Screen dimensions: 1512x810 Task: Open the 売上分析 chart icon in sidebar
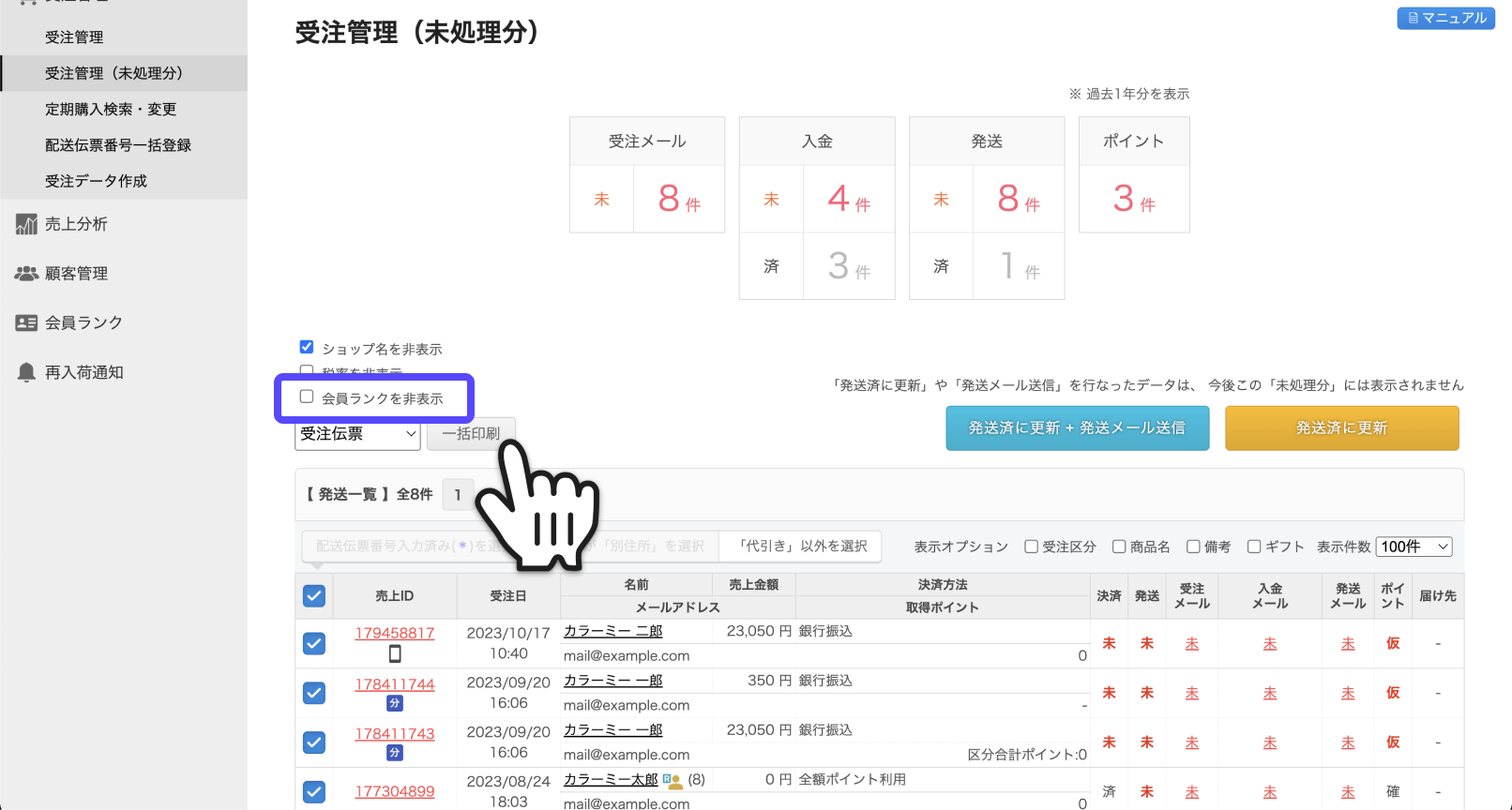pos(26,224)
